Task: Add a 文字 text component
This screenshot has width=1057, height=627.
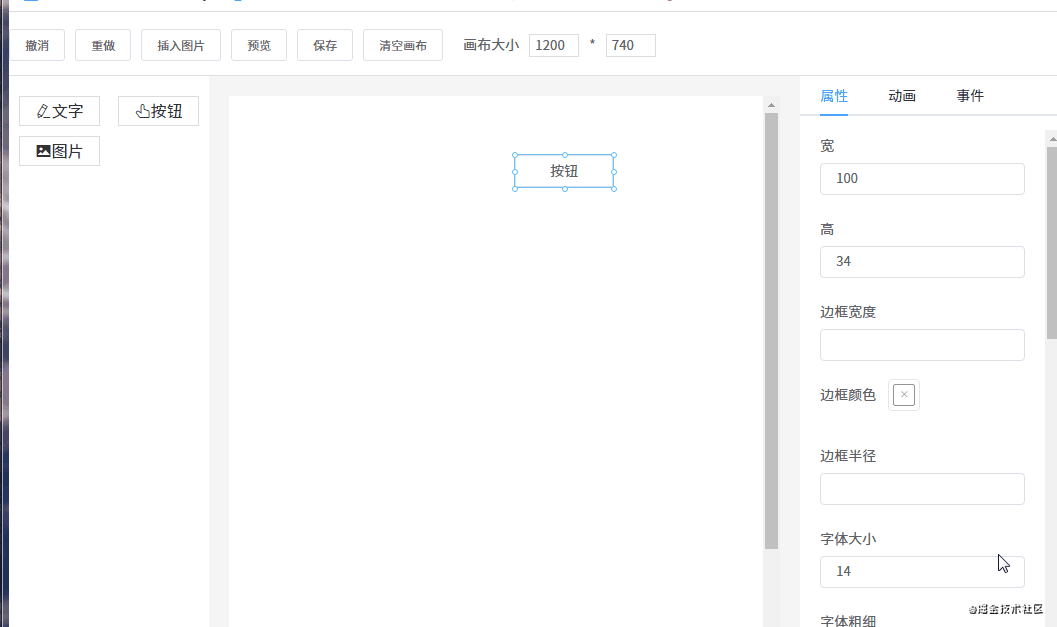Action: coord(59,111)
